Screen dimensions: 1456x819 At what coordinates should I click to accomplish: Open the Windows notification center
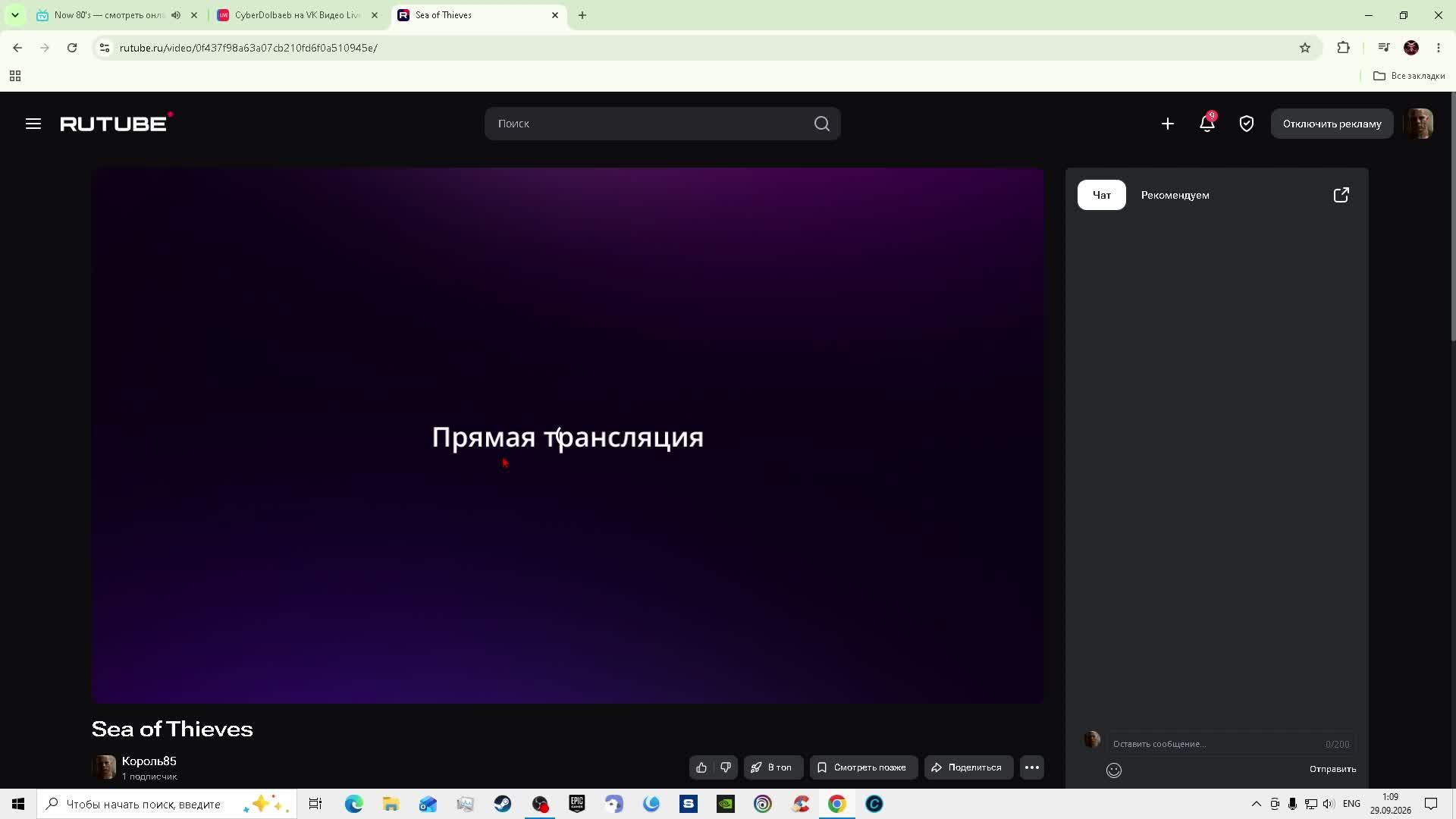point(1431,804)
